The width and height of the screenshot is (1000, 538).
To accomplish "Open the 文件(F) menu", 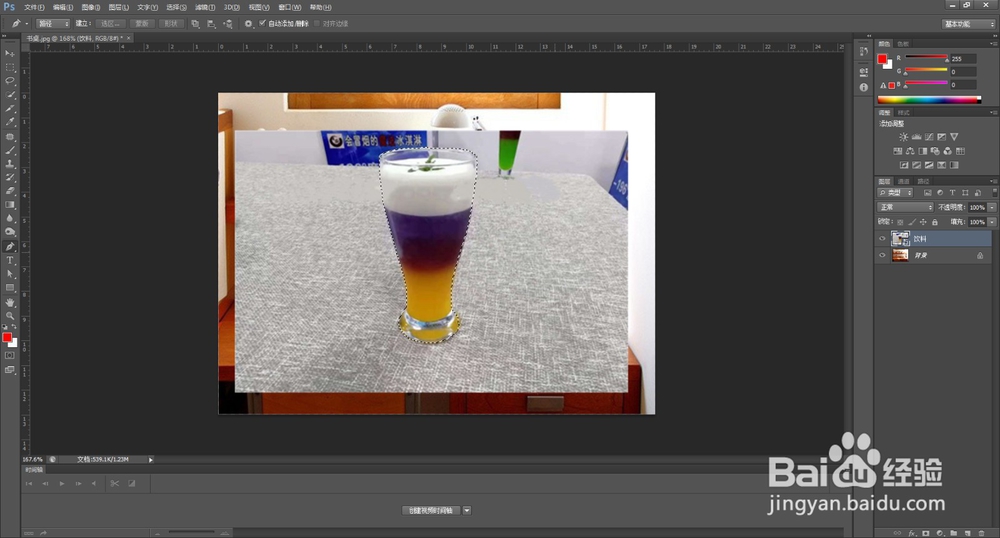I will [34, 8].
